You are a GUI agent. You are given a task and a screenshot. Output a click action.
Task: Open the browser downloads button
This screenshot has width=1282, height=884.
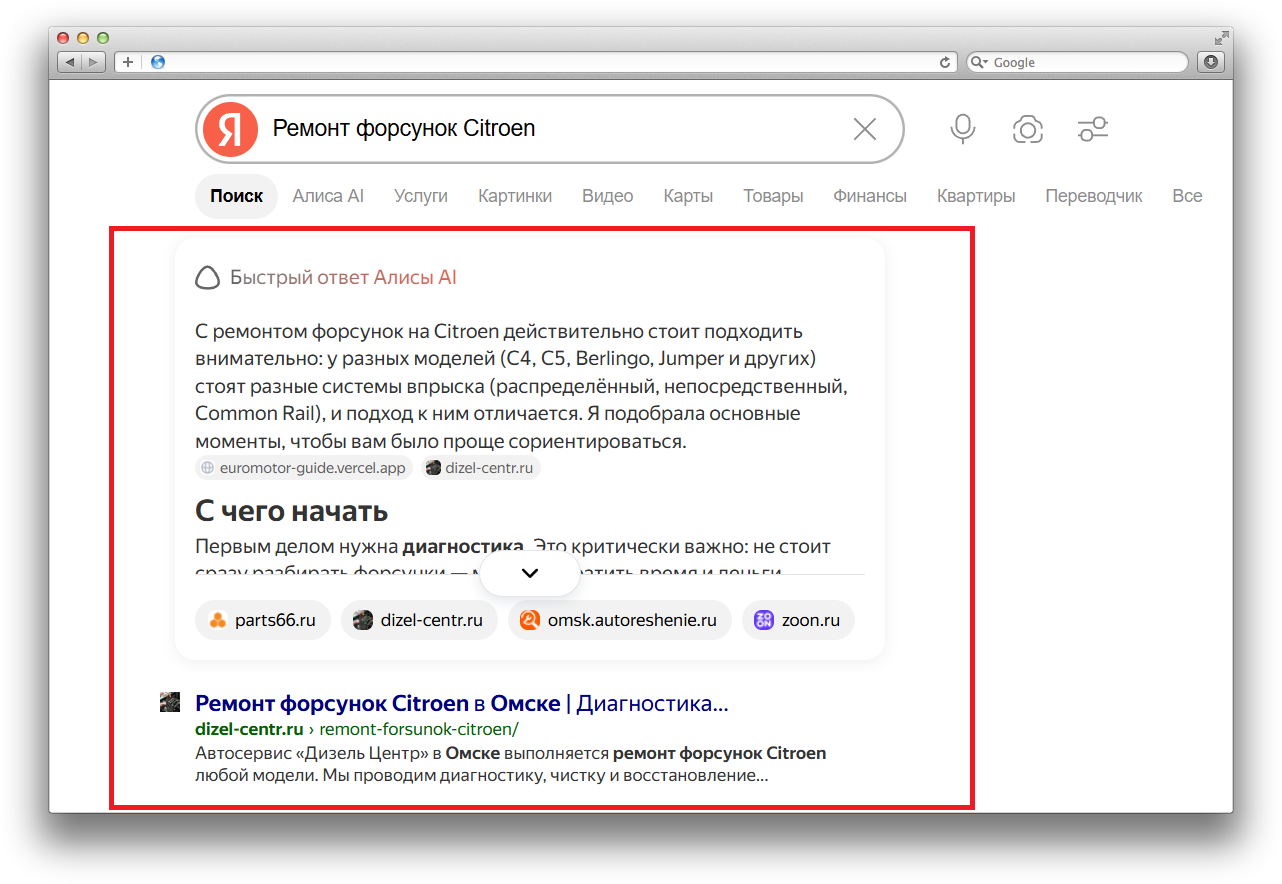(1212, 62)
